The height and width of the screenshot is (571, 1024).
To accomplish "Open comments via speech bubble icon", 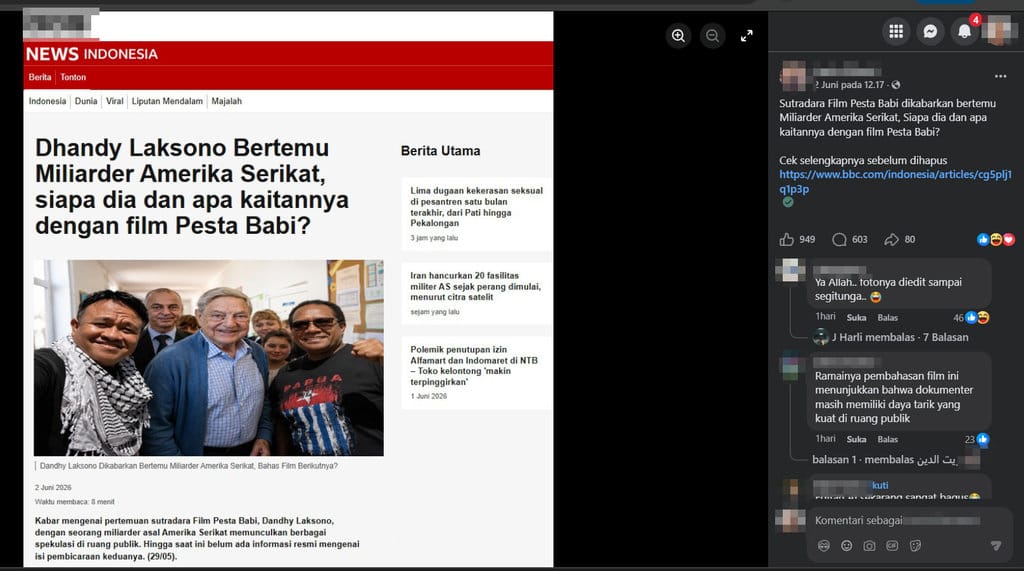I will (x=839, y=240).
